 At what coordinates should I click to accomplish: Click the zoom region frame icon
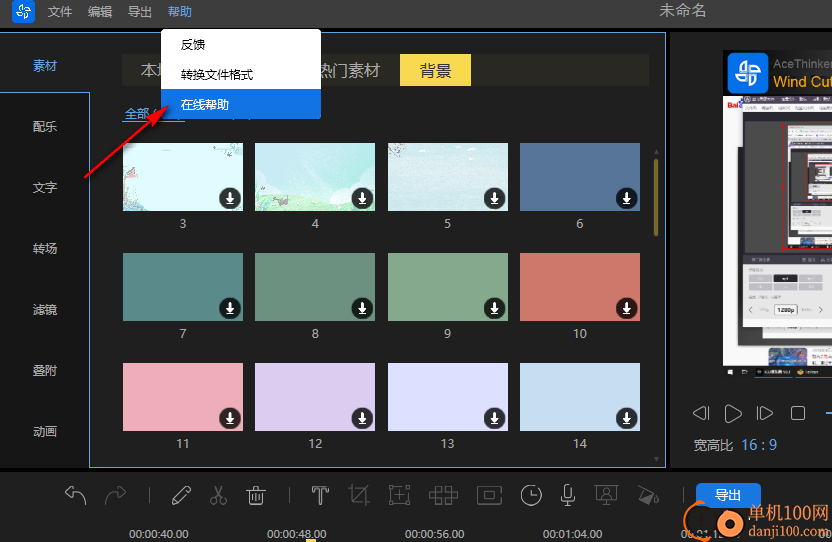click(399, 495)
